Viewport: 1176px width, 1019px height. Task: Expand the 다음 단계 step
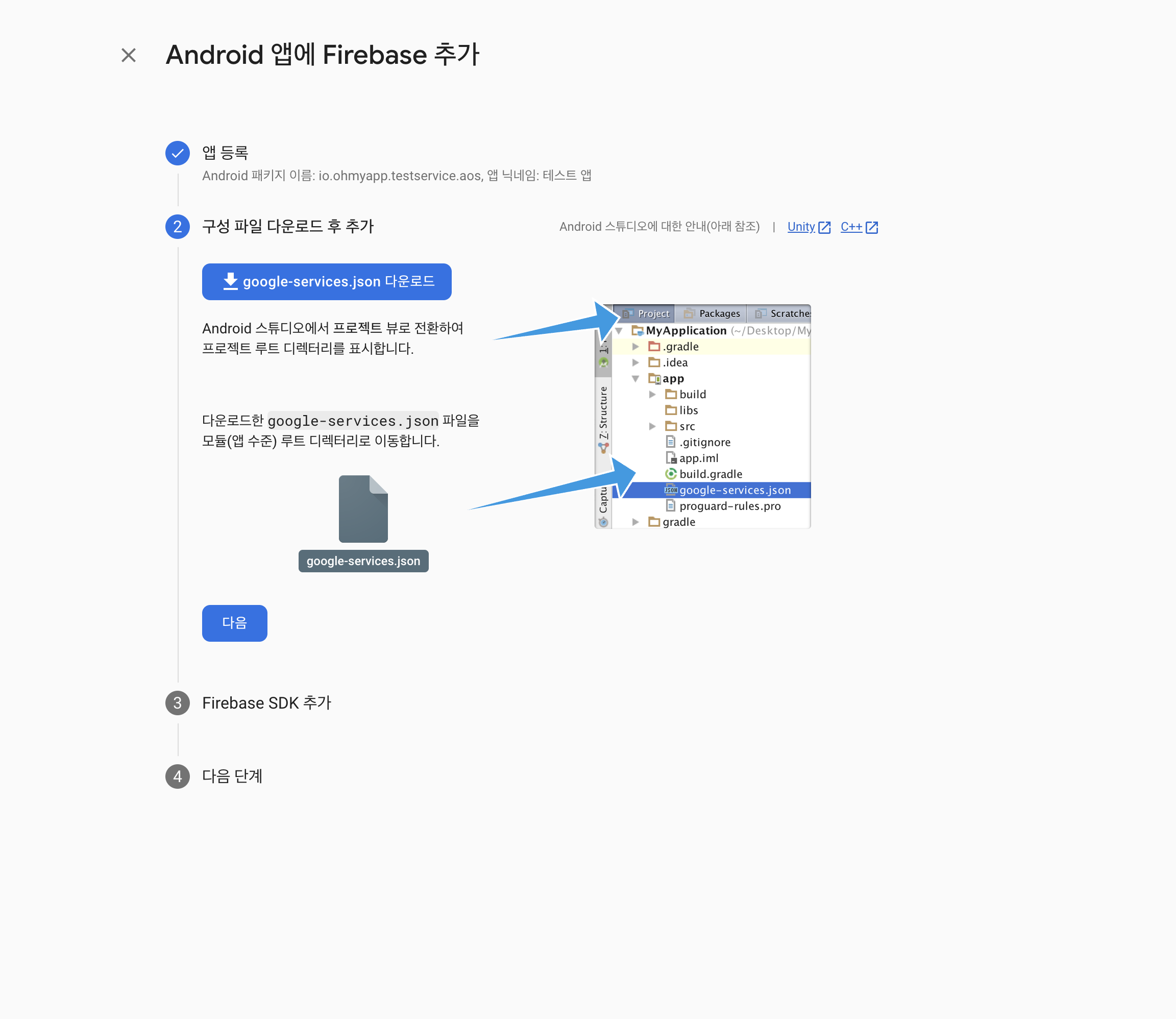coord(232,777)
